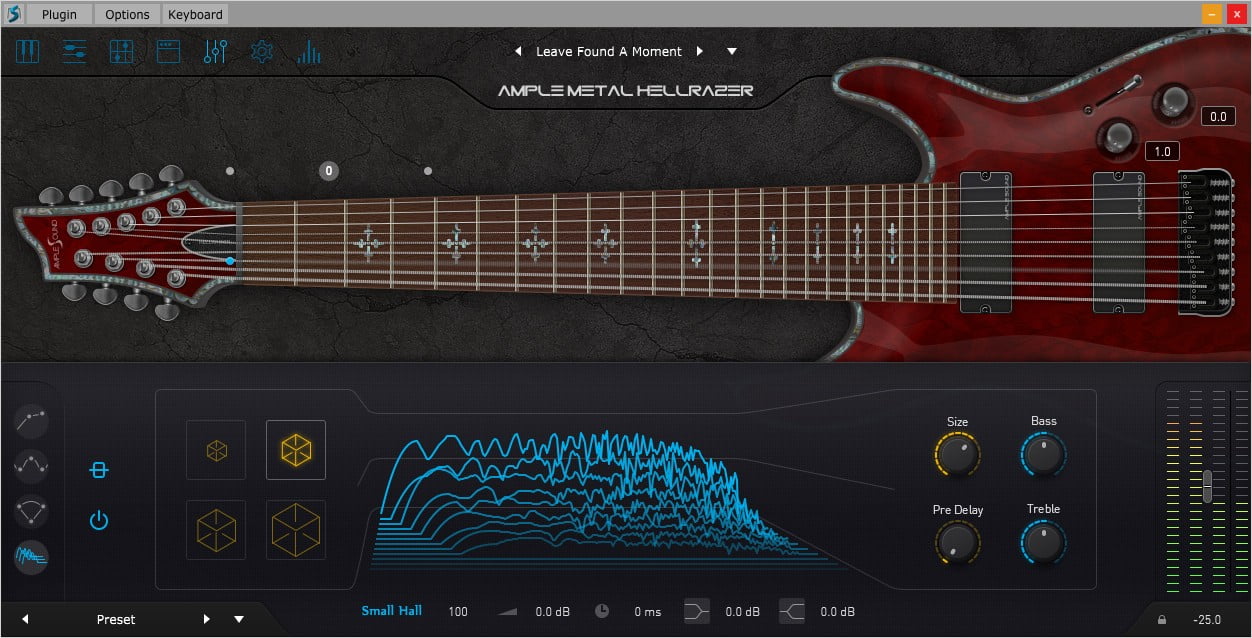Choose the largest cube room type

tap(296, 530)
